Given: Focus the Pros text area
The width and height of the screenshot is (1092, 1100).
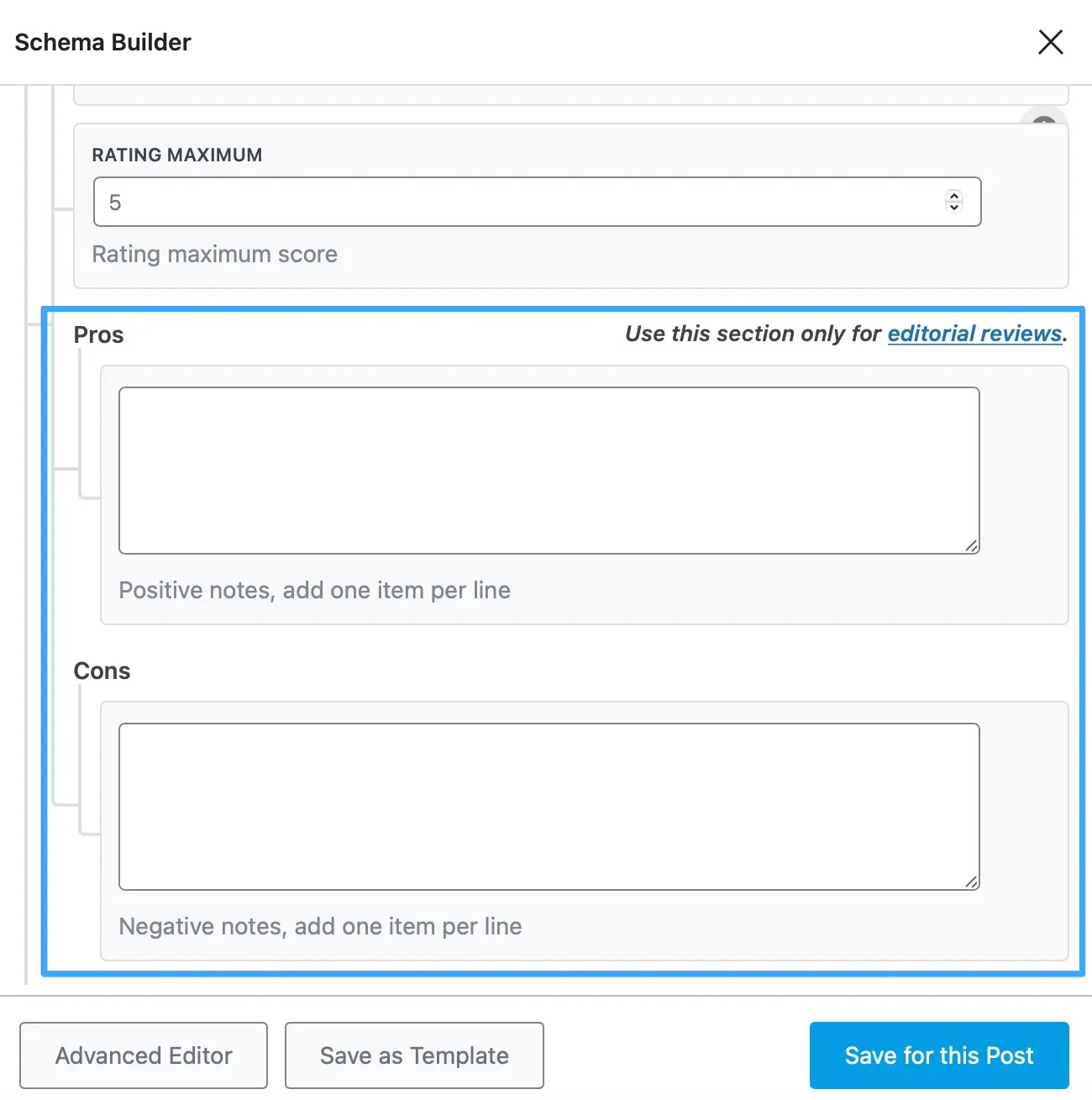Looking at the screenshot, I should (549, 471).
